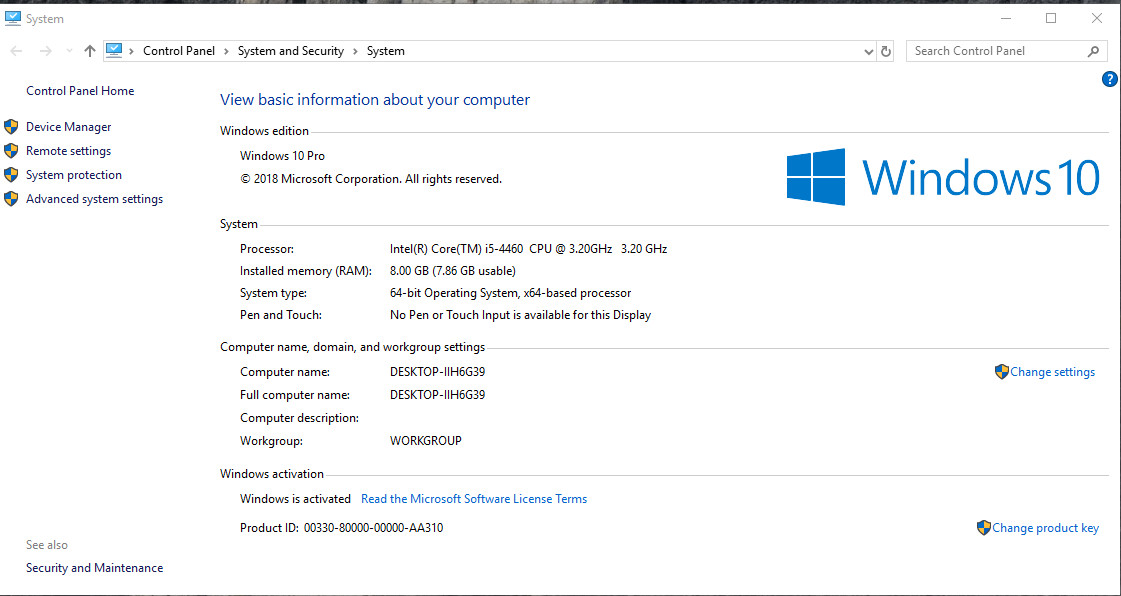Click the 64-bit Operating System value
The height and width of the screenshot is (596, 1121).
(x=510, y=293)
